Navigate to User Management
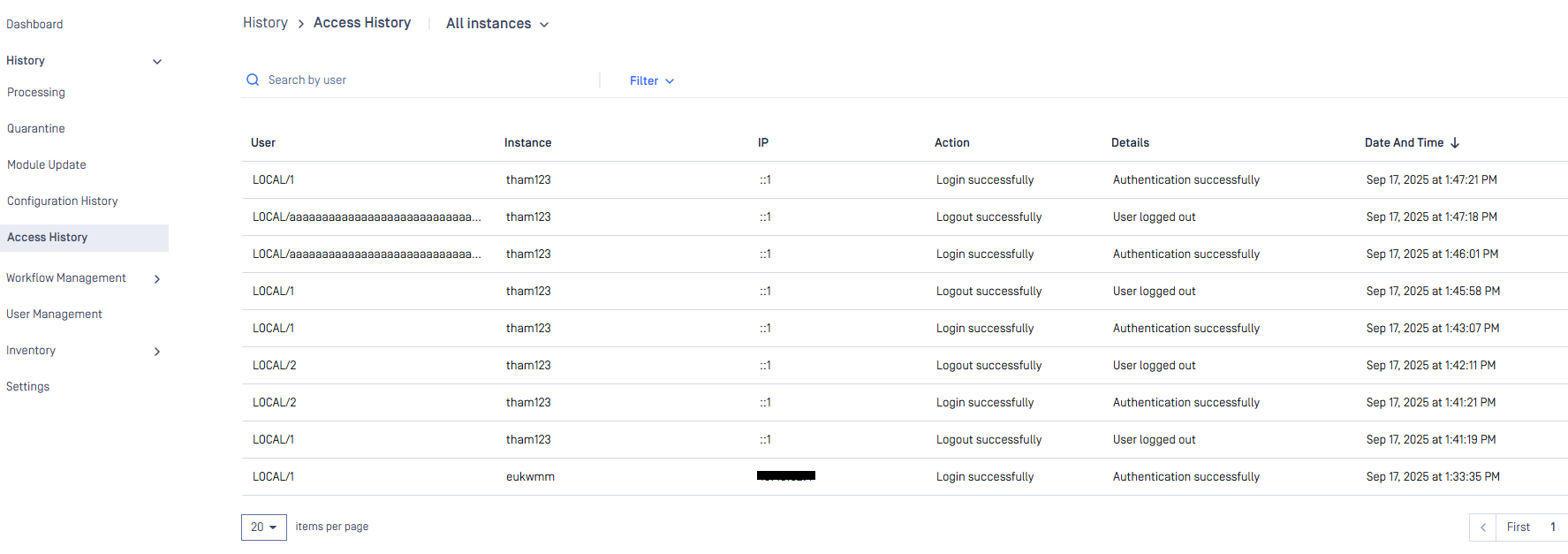 (55, 315)
